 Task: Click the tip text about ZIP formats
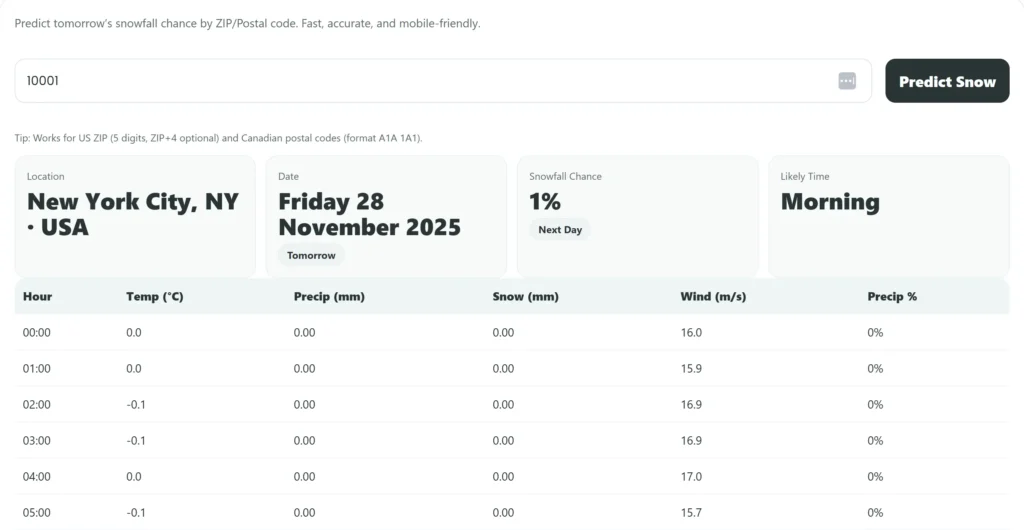pos(219,138)
